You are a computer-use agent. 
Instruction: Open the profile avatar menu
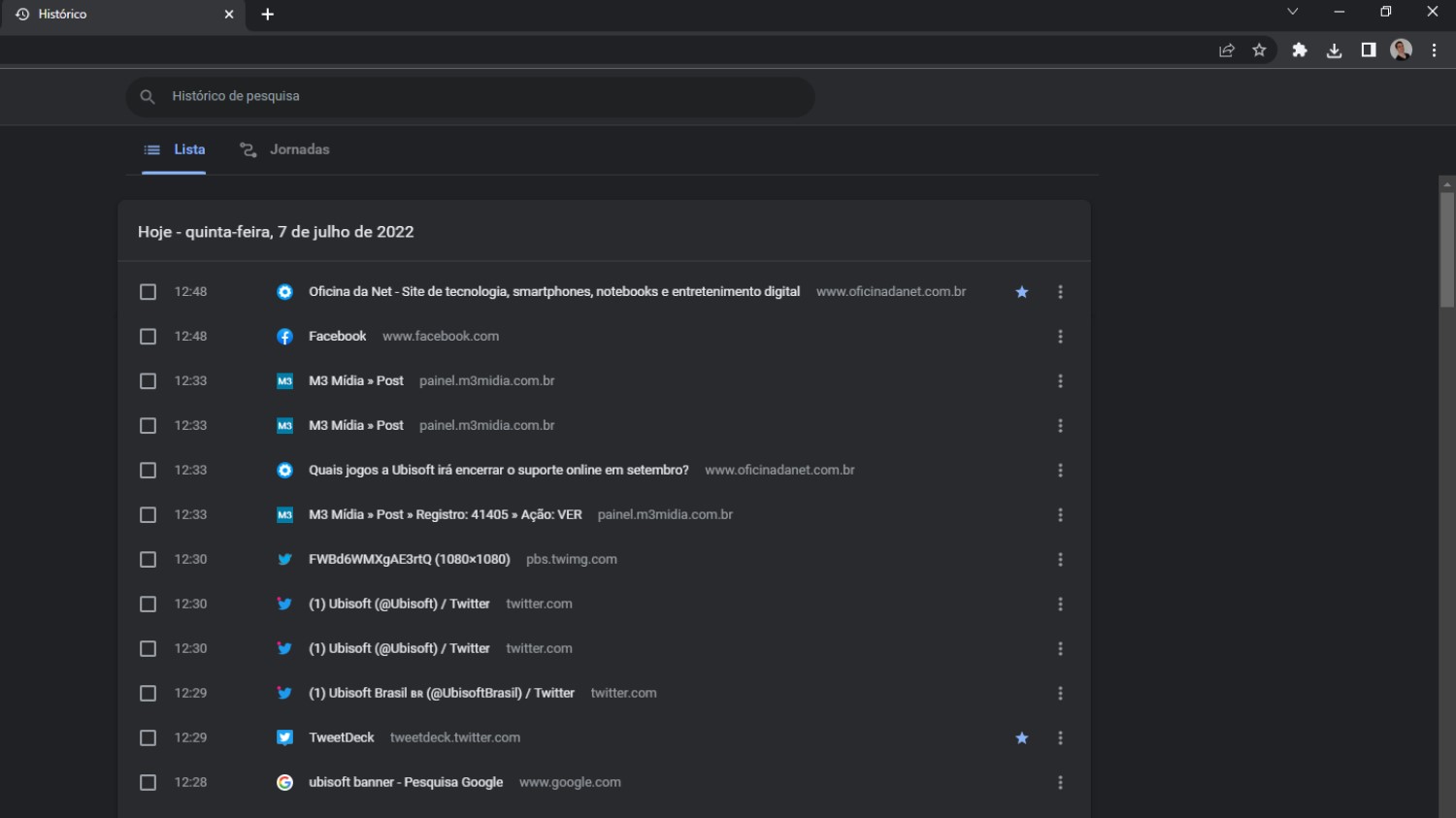1401,50
